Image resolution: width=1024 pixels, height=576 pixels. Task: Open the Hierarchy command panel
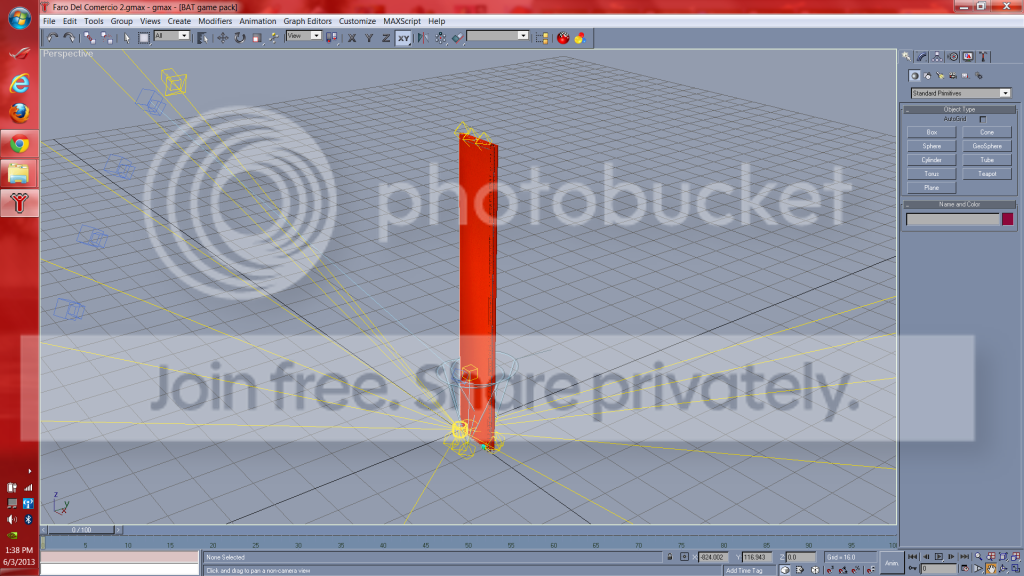point(936,57)
